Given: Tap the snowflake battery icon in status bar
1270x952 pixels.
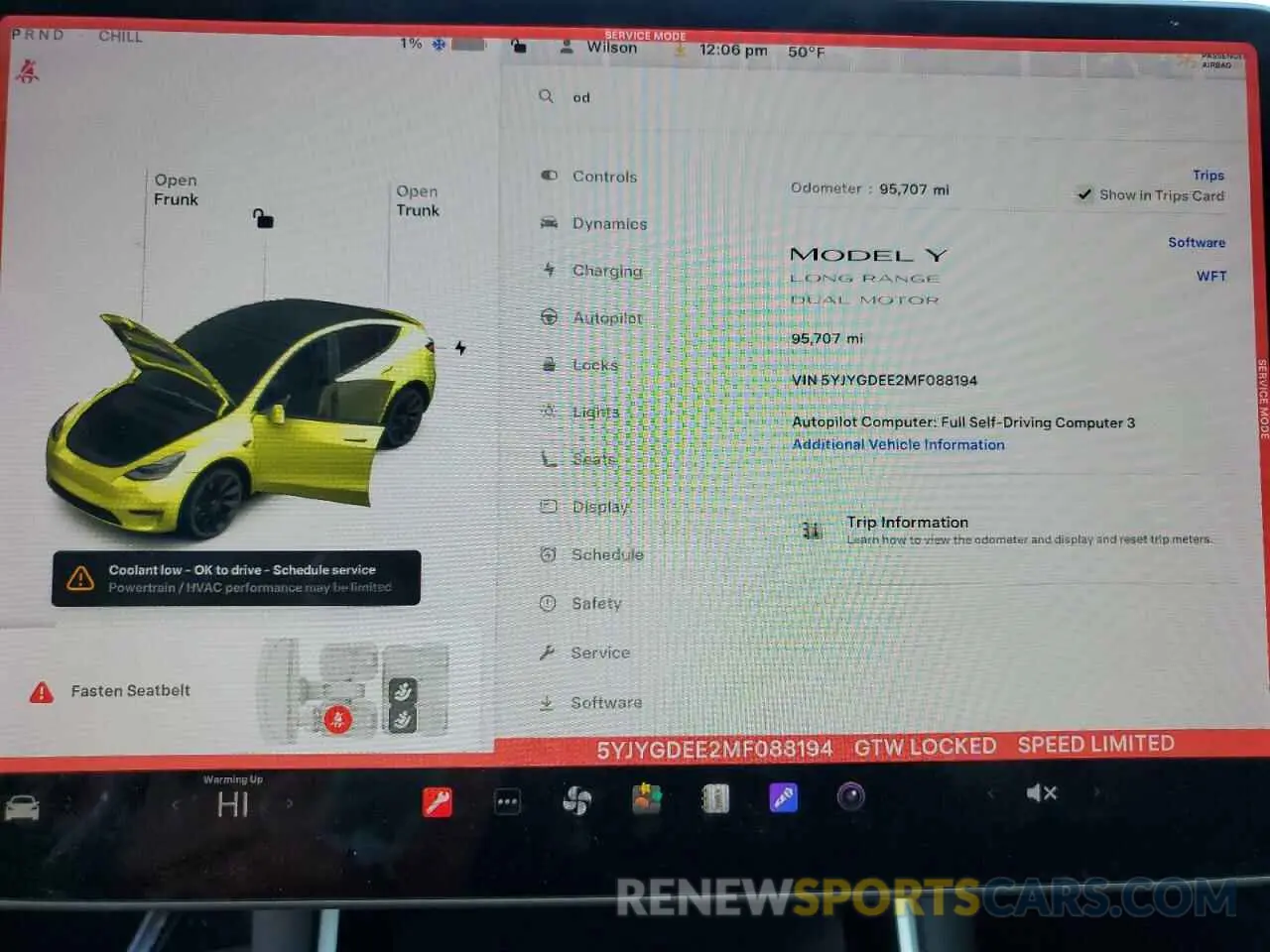Looking at the screenshot, I should 439,44.
